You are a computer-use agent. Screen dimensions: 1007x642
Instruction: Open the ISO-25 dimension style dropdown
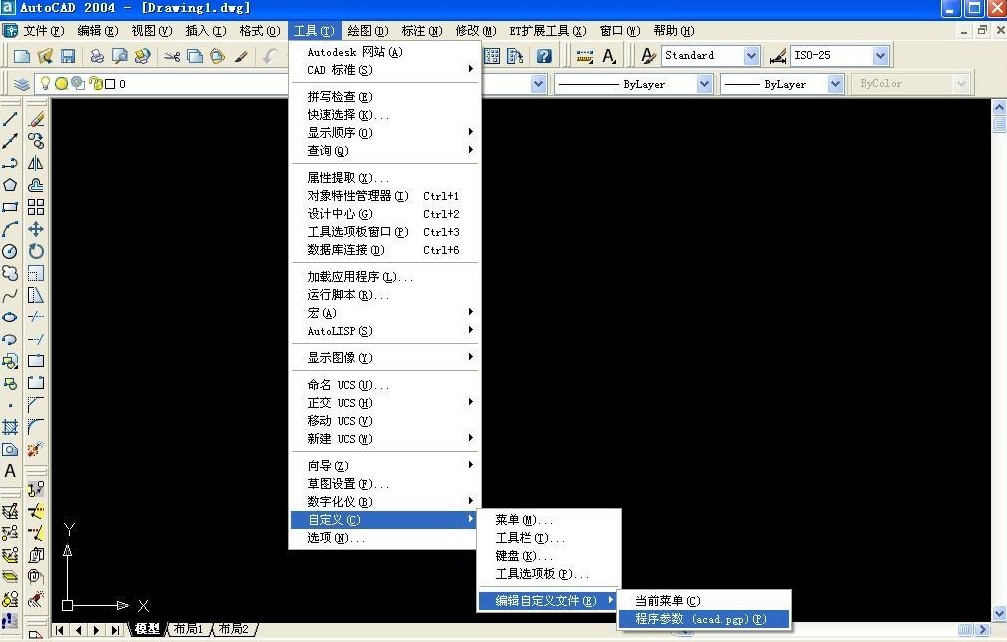coord(880,56)
